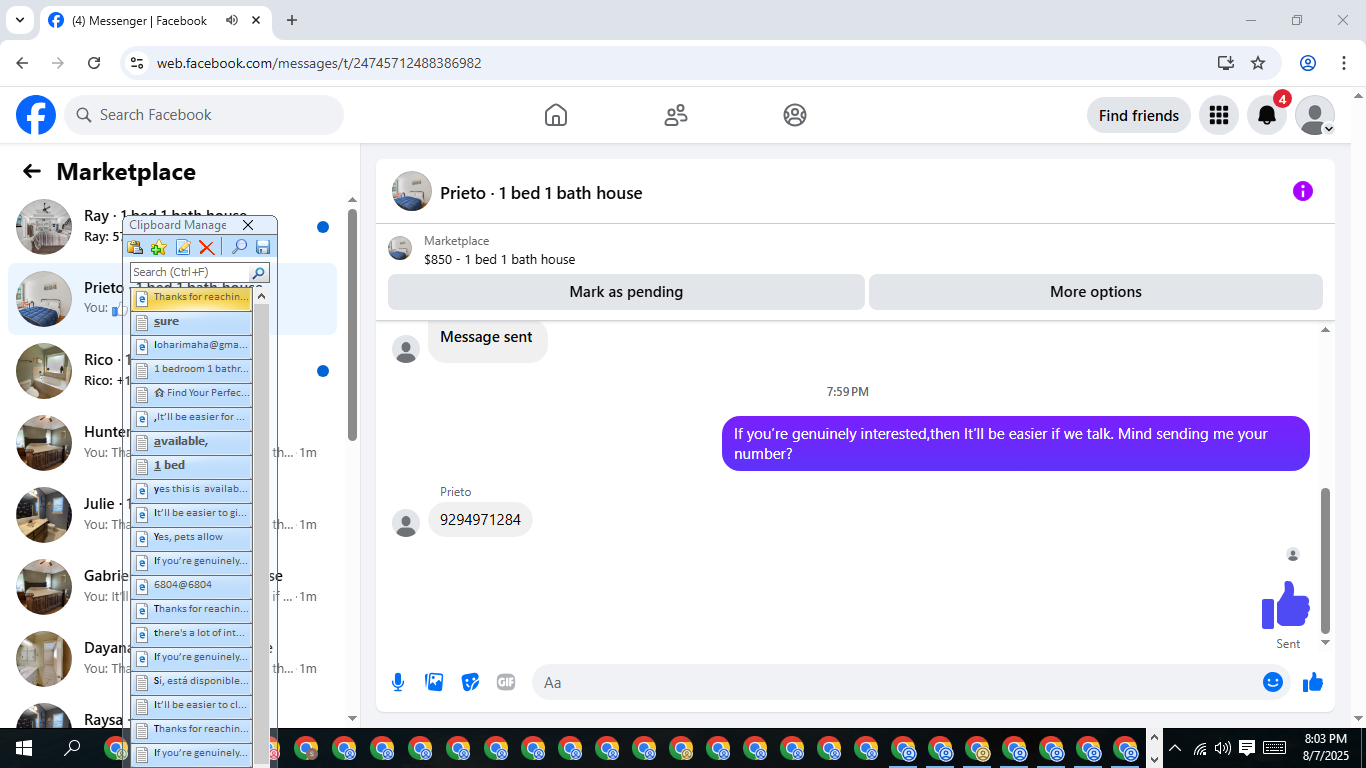Go to the Facebook Home icon

pos(556,115)
